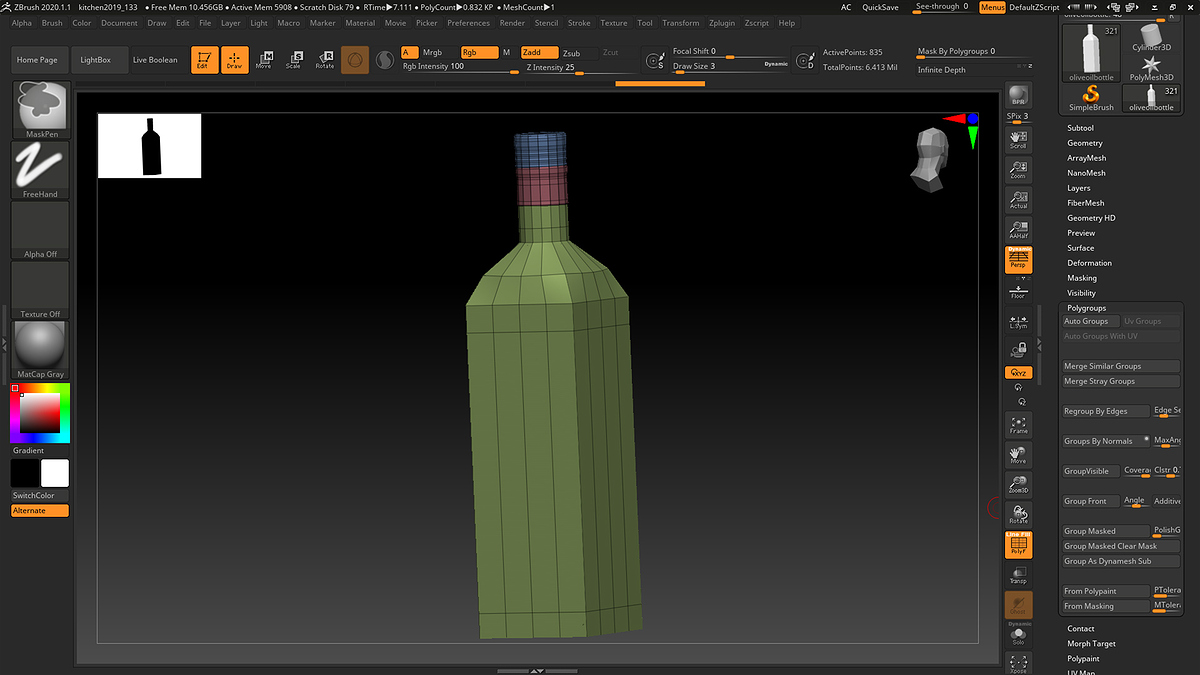Click the BPR render icon
This screenshot has width=1200, height=675.
1018,96
